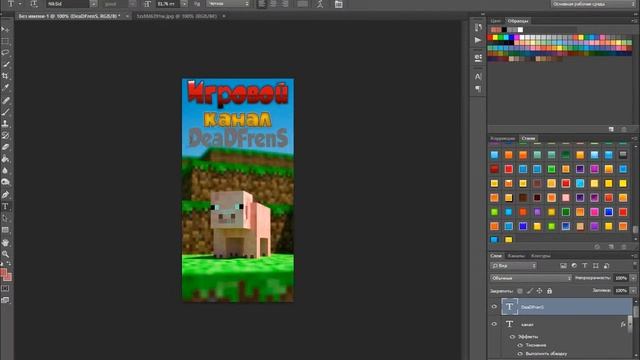Viewport: 640px width, 360px height.
Task: Toggle visibility of Эффекты on канал layer
Action: click(512, 337)
